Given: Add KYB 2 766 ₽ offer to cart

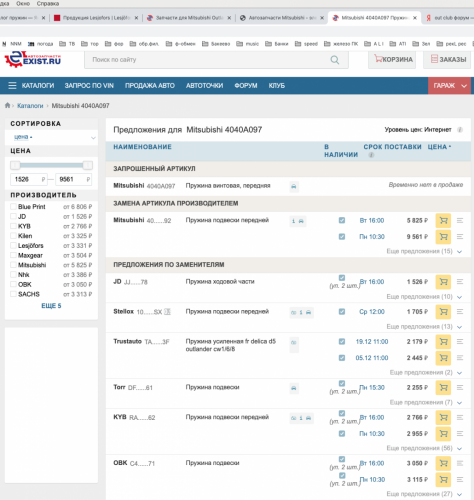Looking at the screenshot, I should tap(443, 418).
